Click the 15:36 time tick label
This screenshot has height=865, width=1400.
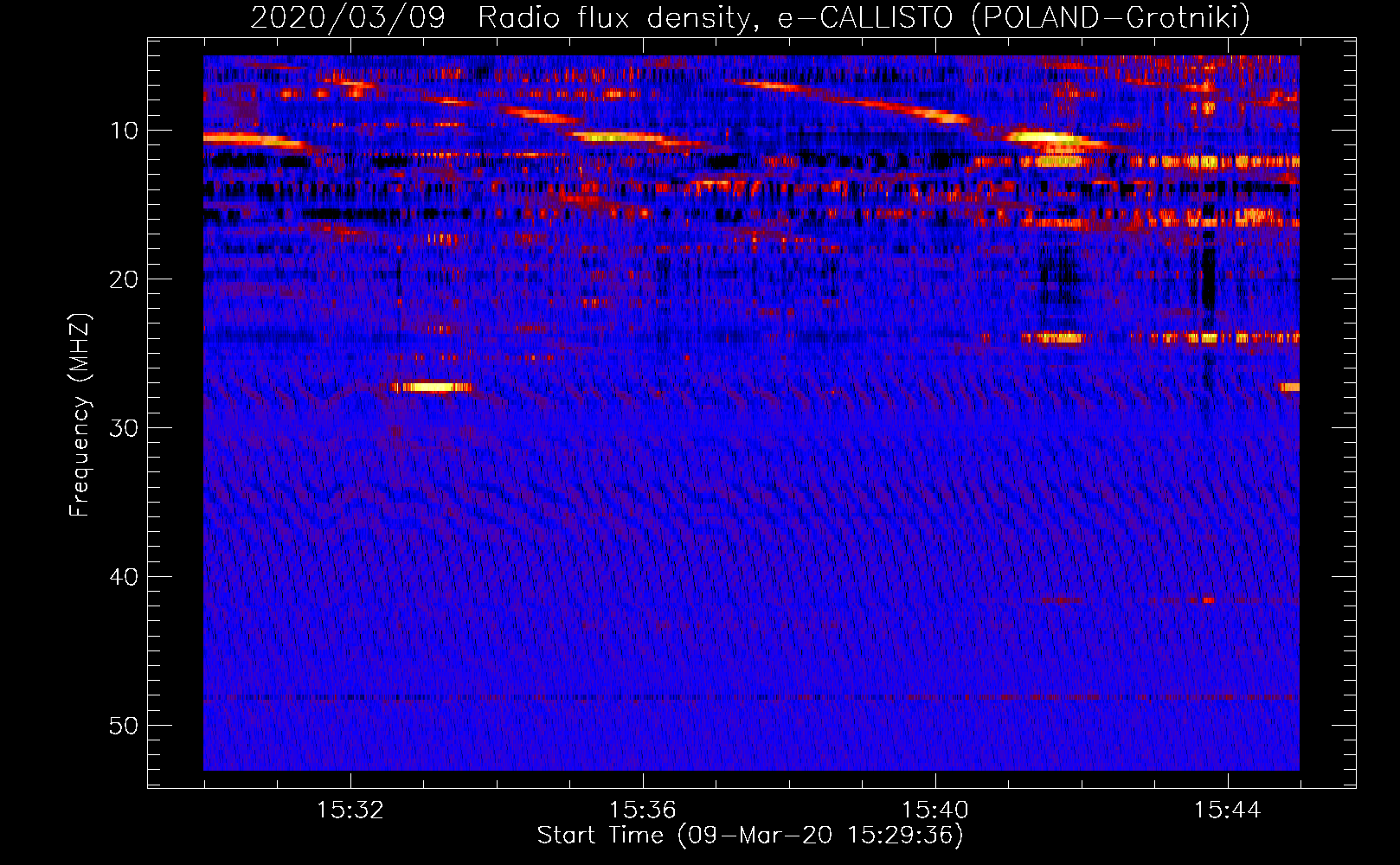pyautogui.click(x=642, y=811)
